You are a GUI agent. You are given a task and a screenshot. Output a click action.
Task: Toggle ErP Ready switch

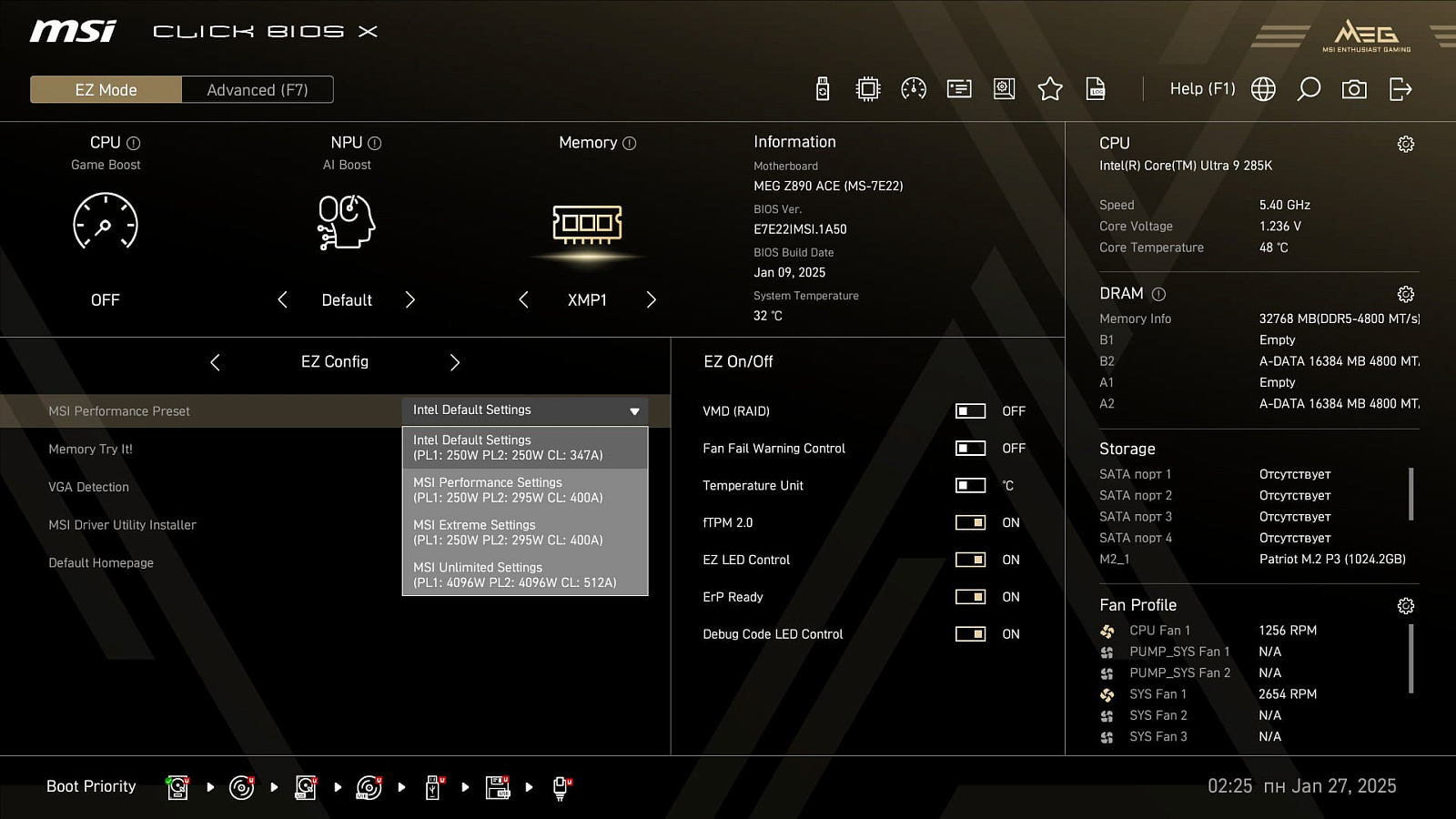point(970,597)
